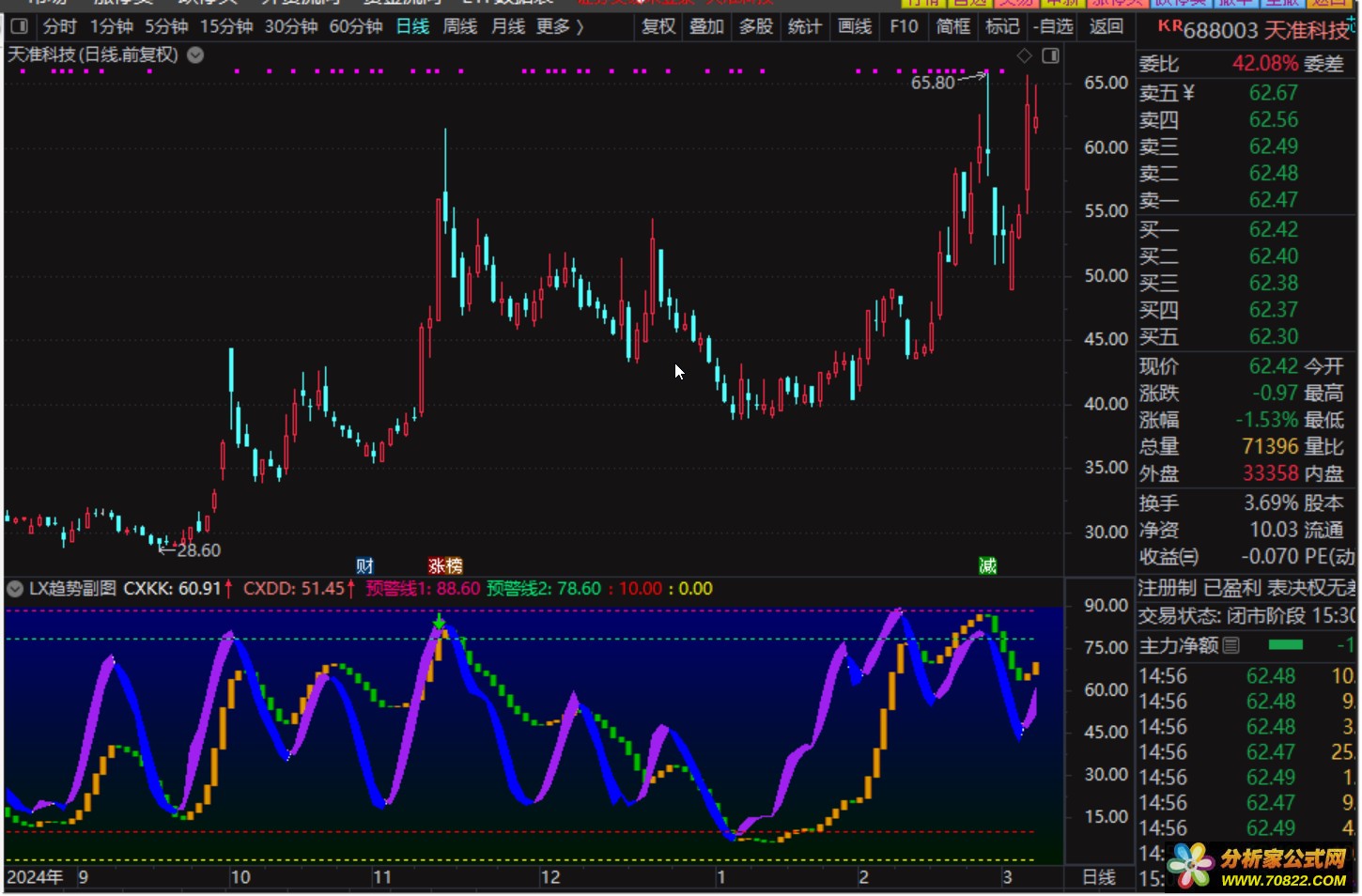Select the 买三 price 62.38
Image resolution: width=1362 pixels, height=896 pixels.
coord(1273,283)
